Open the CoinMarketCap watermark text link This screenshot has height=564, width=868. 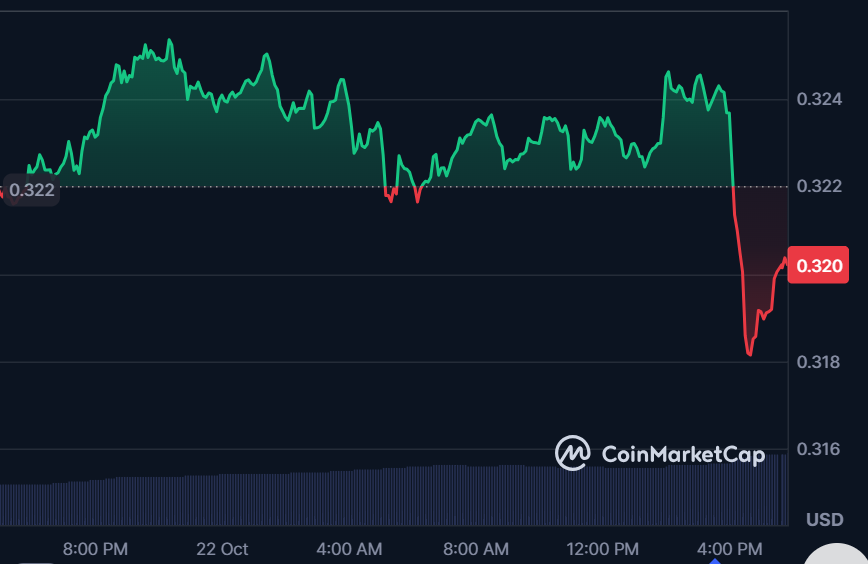683,455
